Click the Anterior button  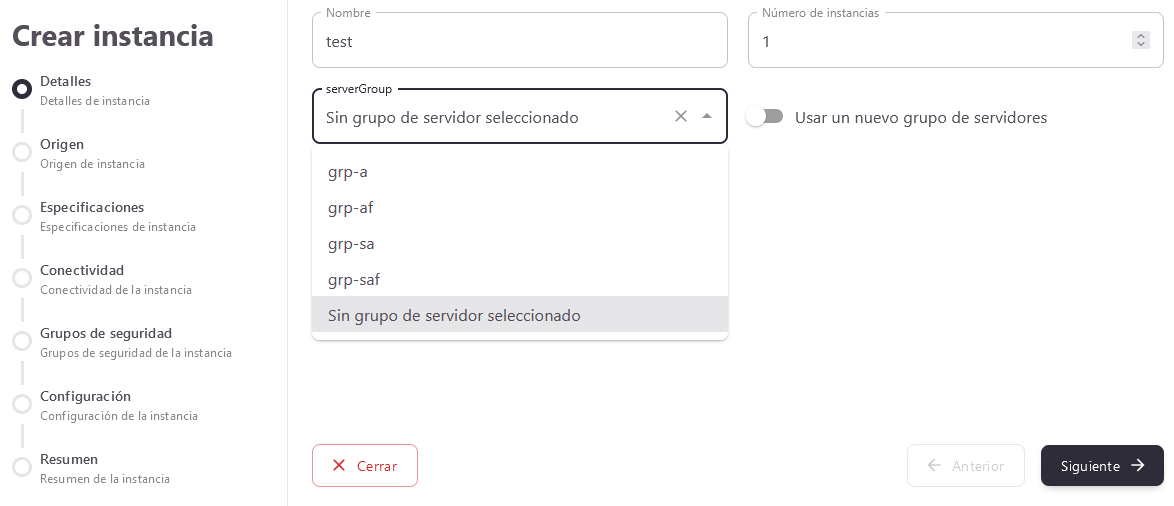965,466
